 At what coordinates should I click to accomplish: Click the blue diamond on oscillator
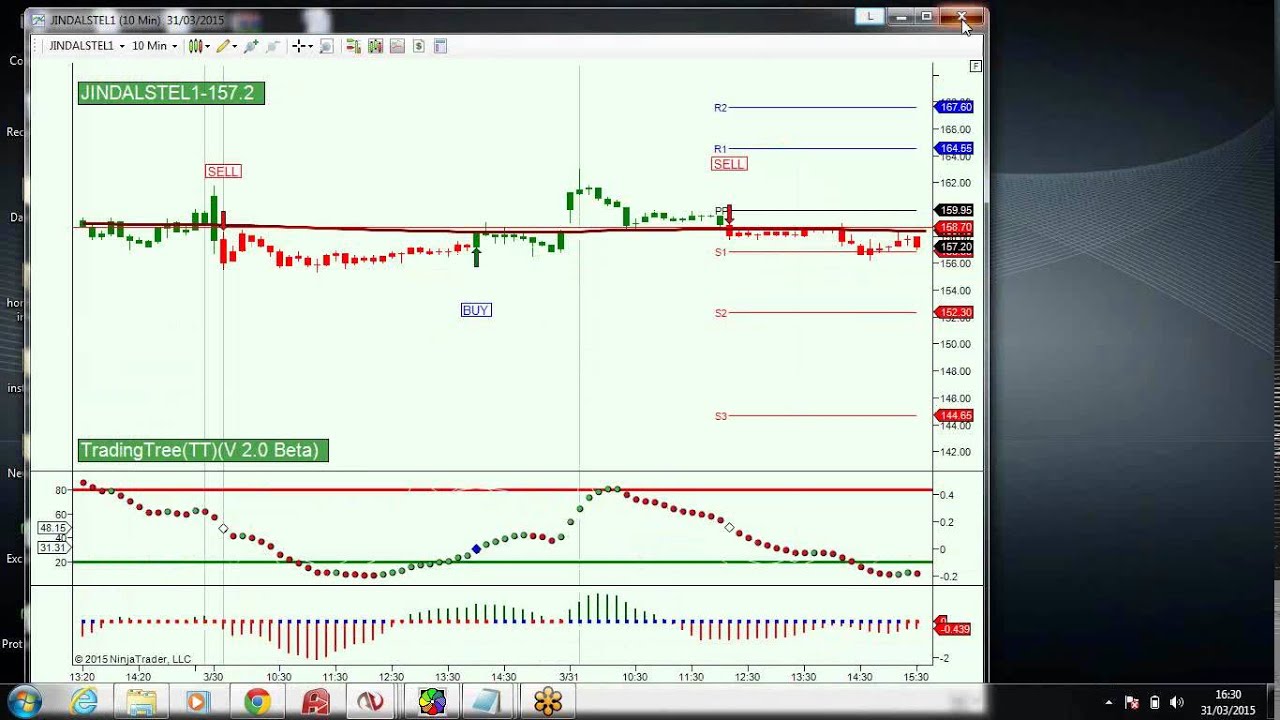click(x=476, y=549)
